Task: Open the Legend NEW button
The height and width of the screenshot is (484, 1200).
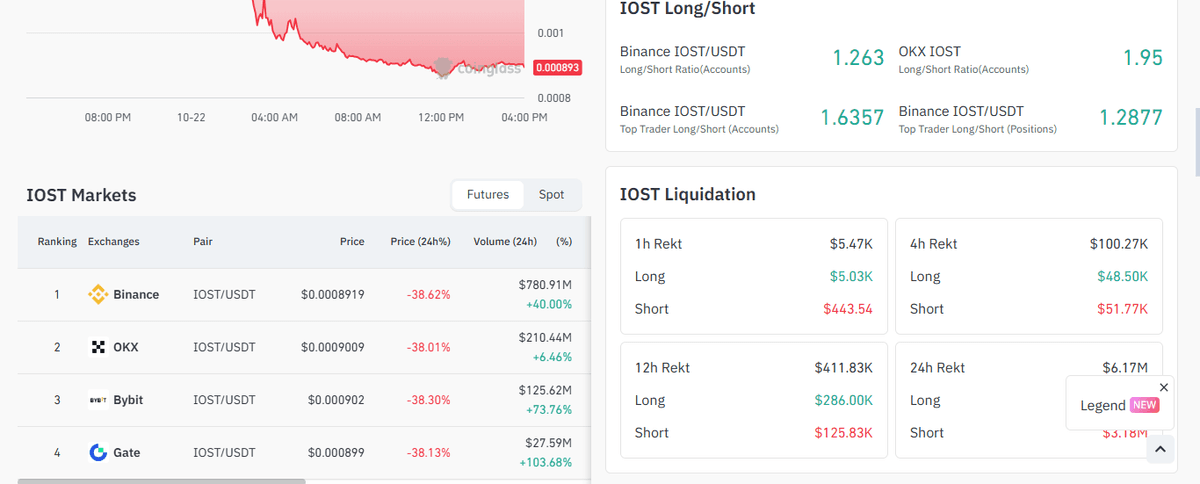Action: pyautogui.click(x=1119, y=405)
